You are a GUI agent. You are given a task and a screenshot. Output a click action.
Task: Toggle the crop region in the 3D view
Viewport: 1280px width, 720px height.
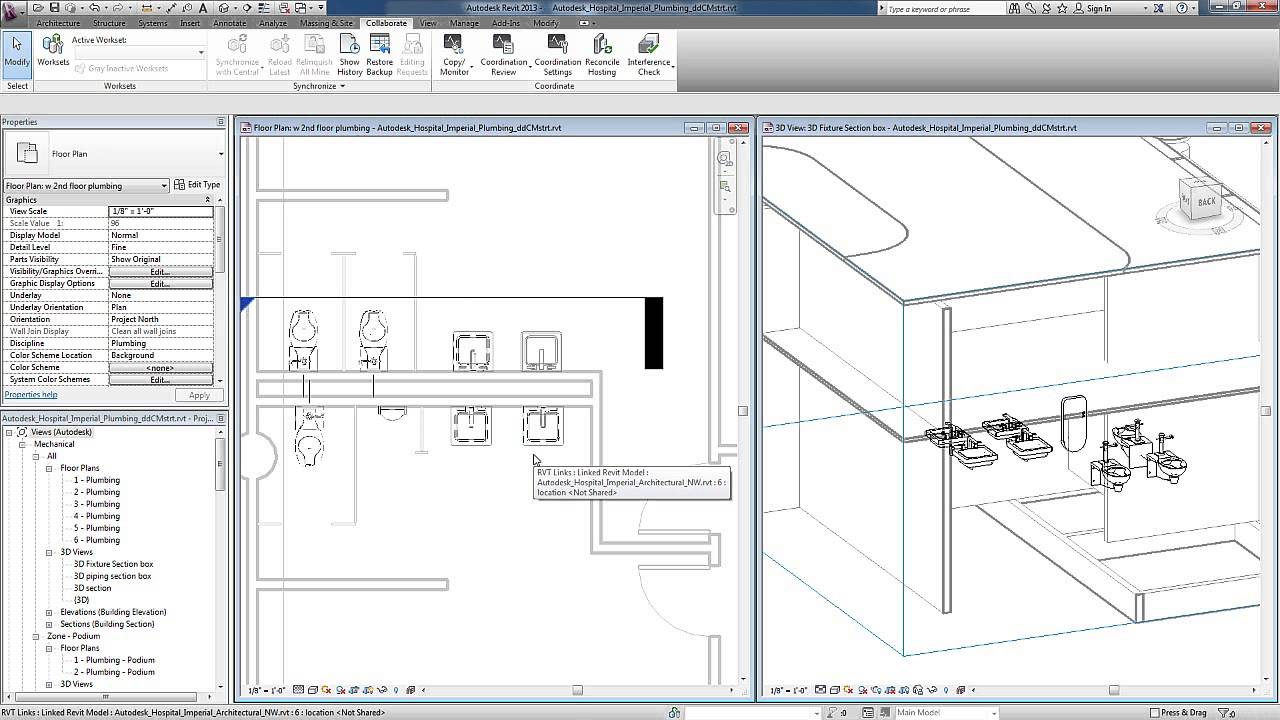890,689
